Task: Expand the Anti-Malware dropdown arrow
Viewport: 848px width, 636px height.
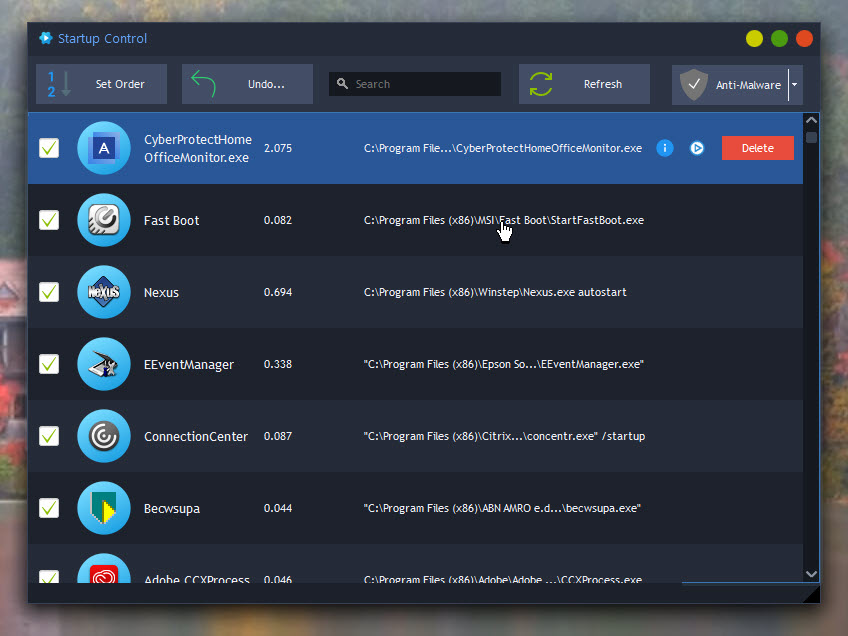Action: (x=795, y=84)
